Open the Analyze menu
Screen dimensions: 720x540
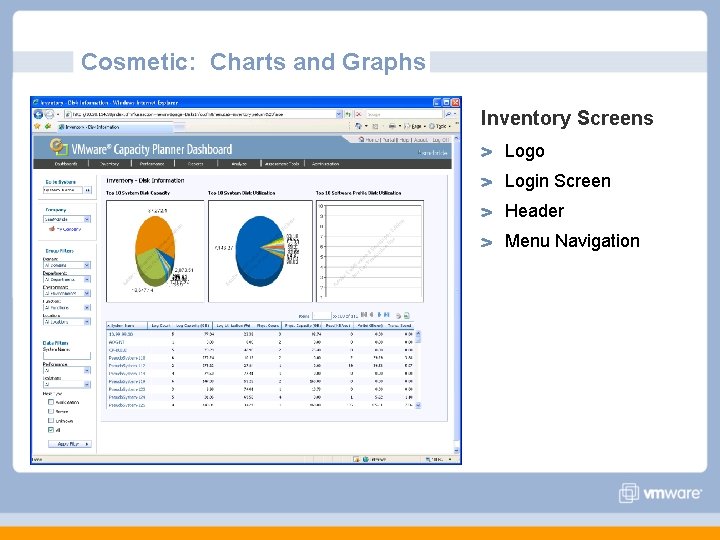pos(239,163)
